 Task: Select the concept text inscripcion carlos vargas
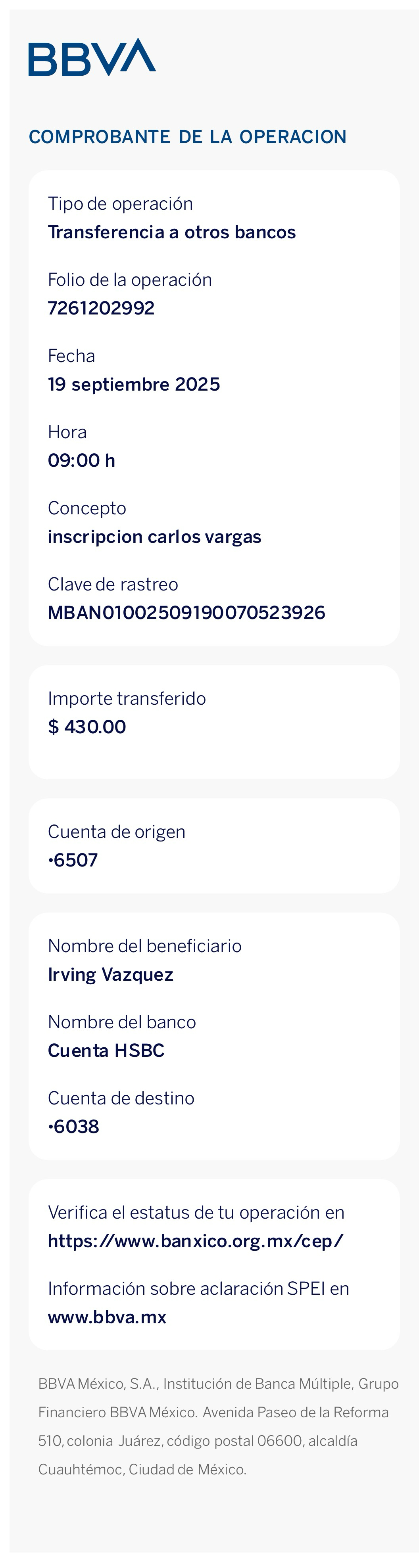(155, 536)
